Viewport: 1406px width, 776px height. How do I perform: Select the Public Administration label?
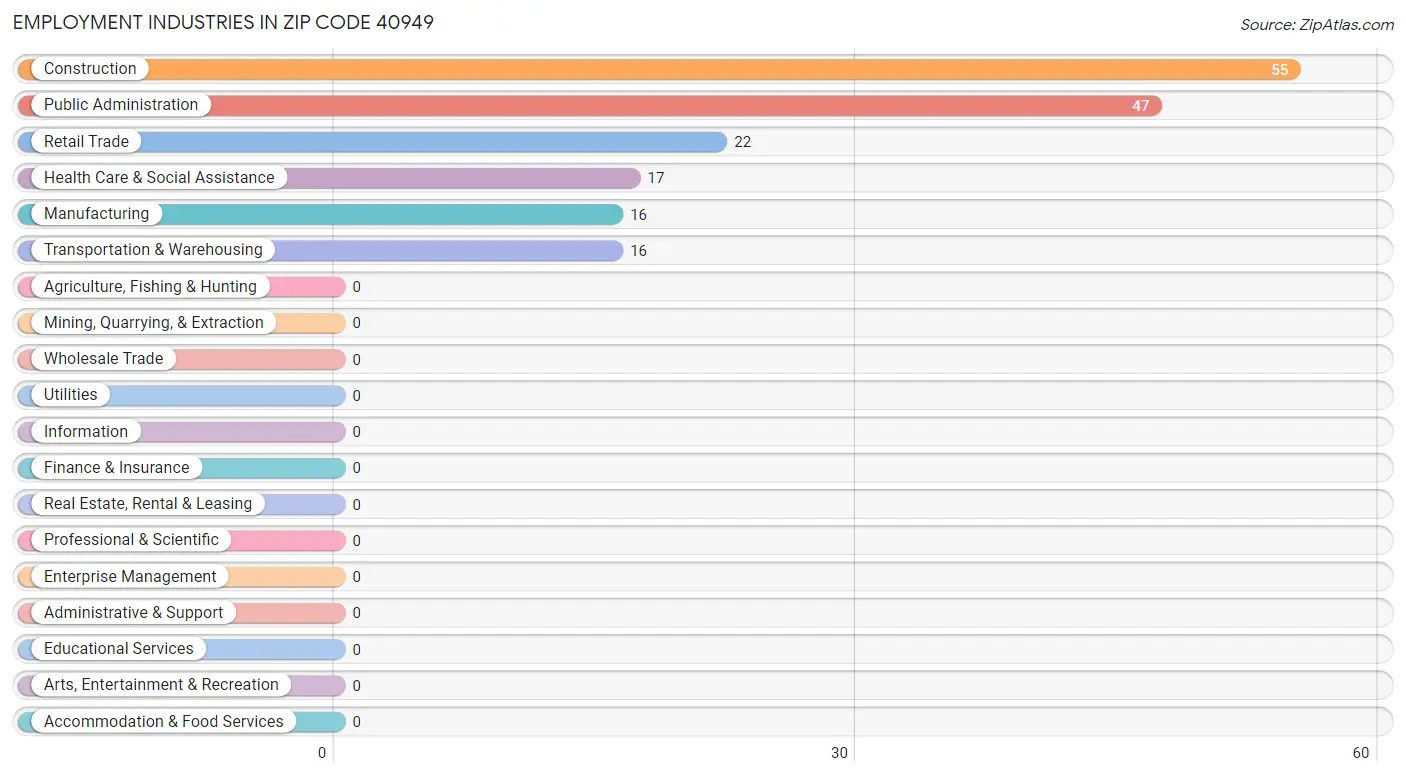[x=121, y=105]
